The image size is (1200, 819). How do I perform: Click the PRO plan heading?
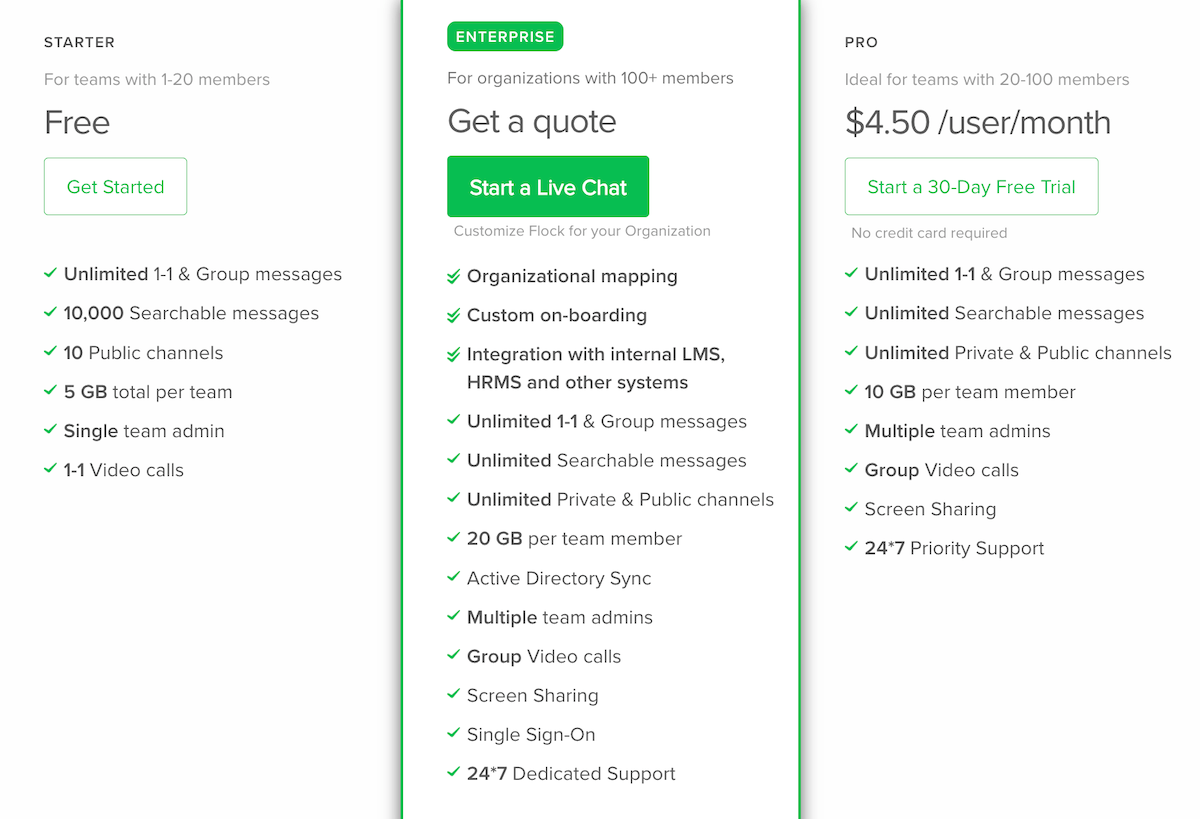coord(861,43)
